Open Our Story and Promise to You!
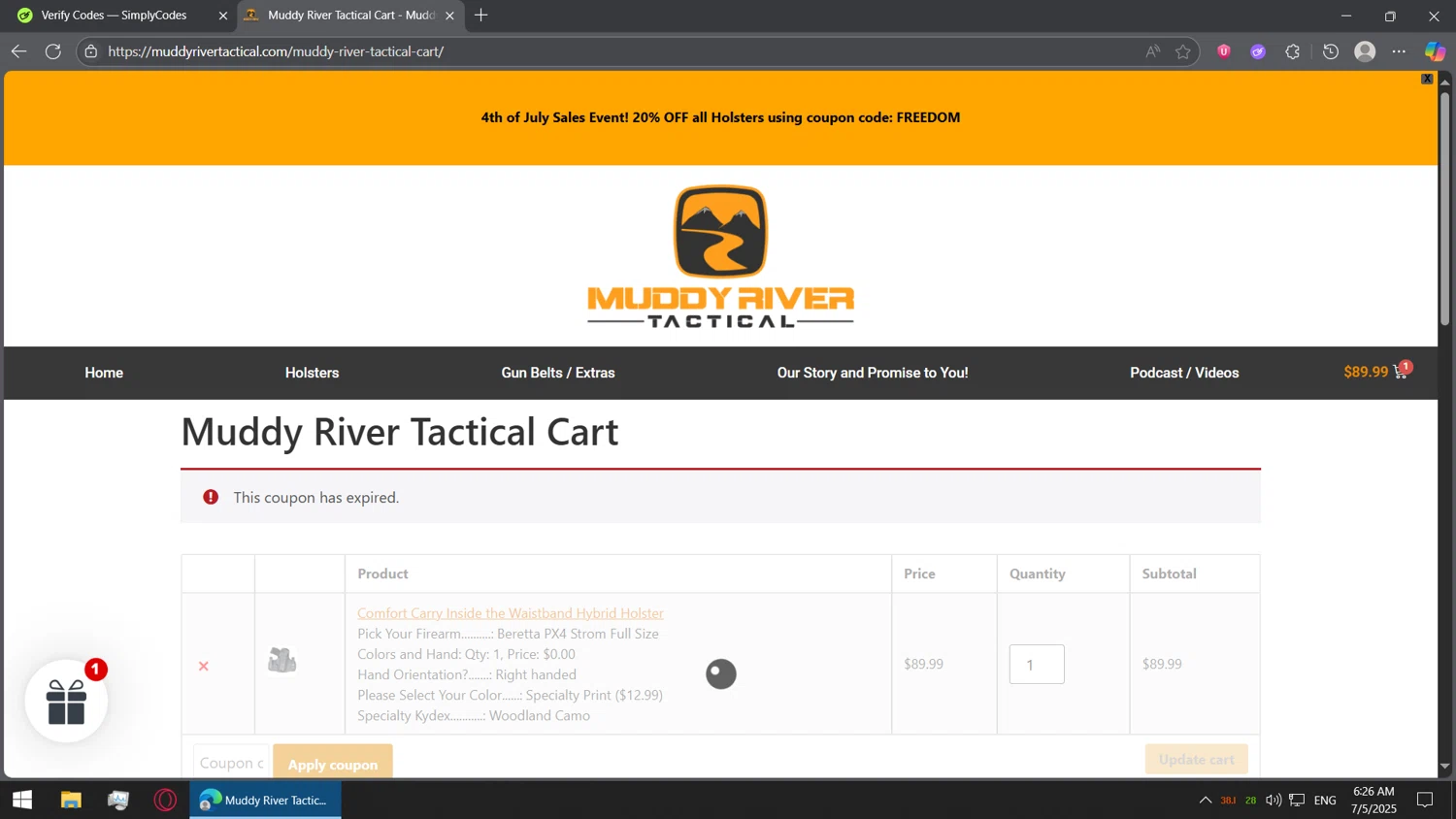Screen dimensions: 1456x819 873,373
